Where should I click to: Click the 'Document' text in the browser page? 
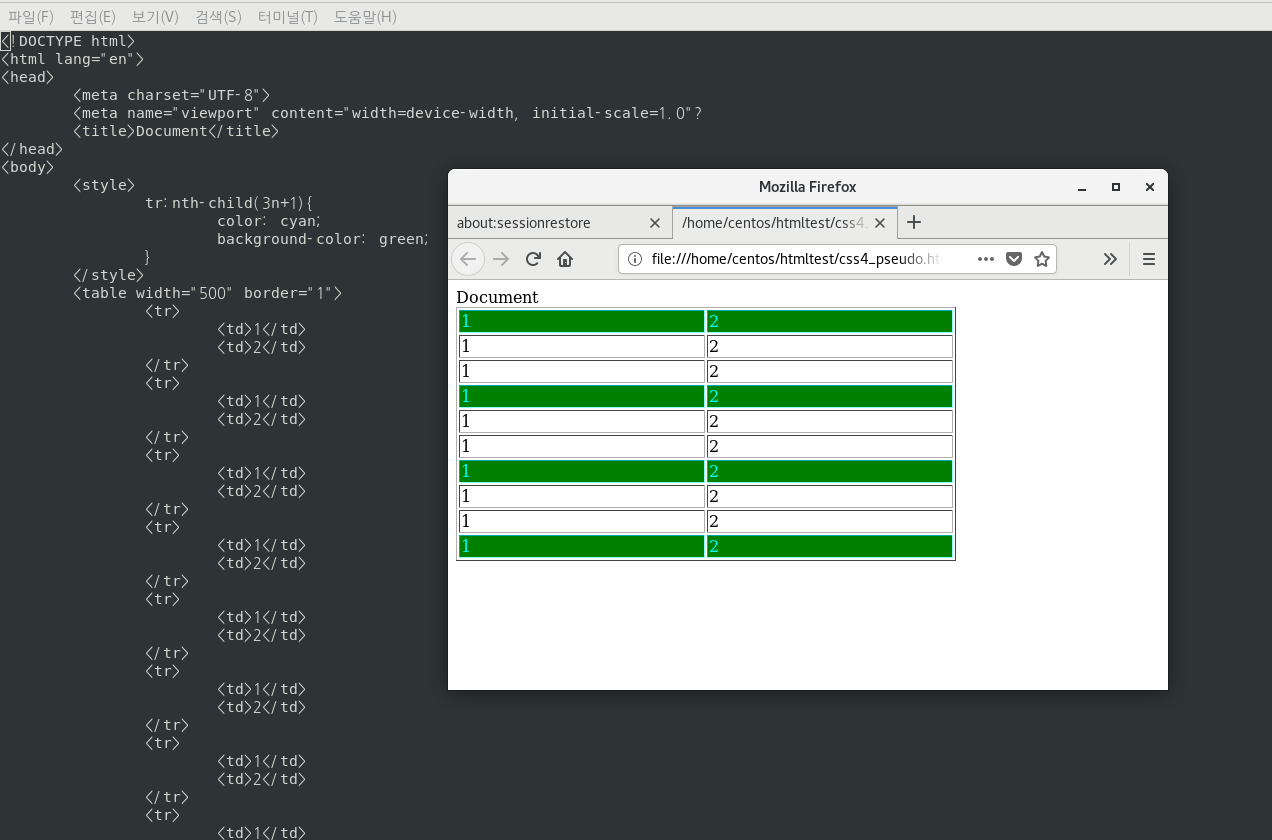coord(497,297)
